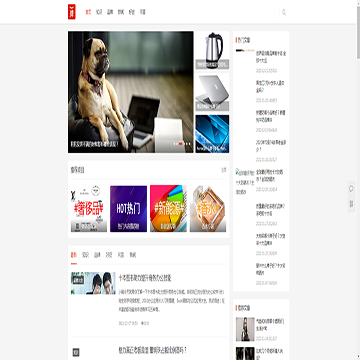Switch to the second article list tab

pos(85,255)
